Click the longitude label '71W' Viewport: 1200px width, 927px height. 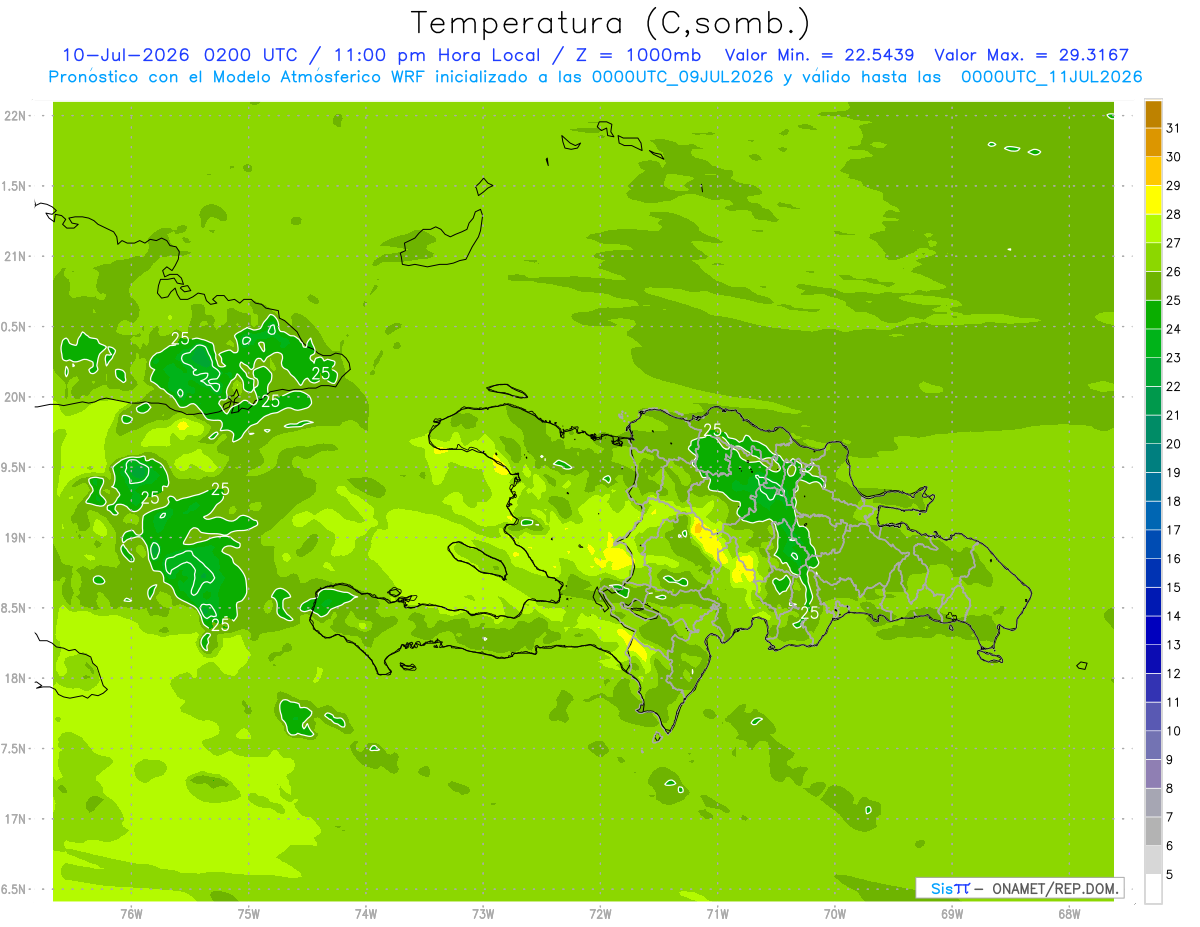(717, 914)
